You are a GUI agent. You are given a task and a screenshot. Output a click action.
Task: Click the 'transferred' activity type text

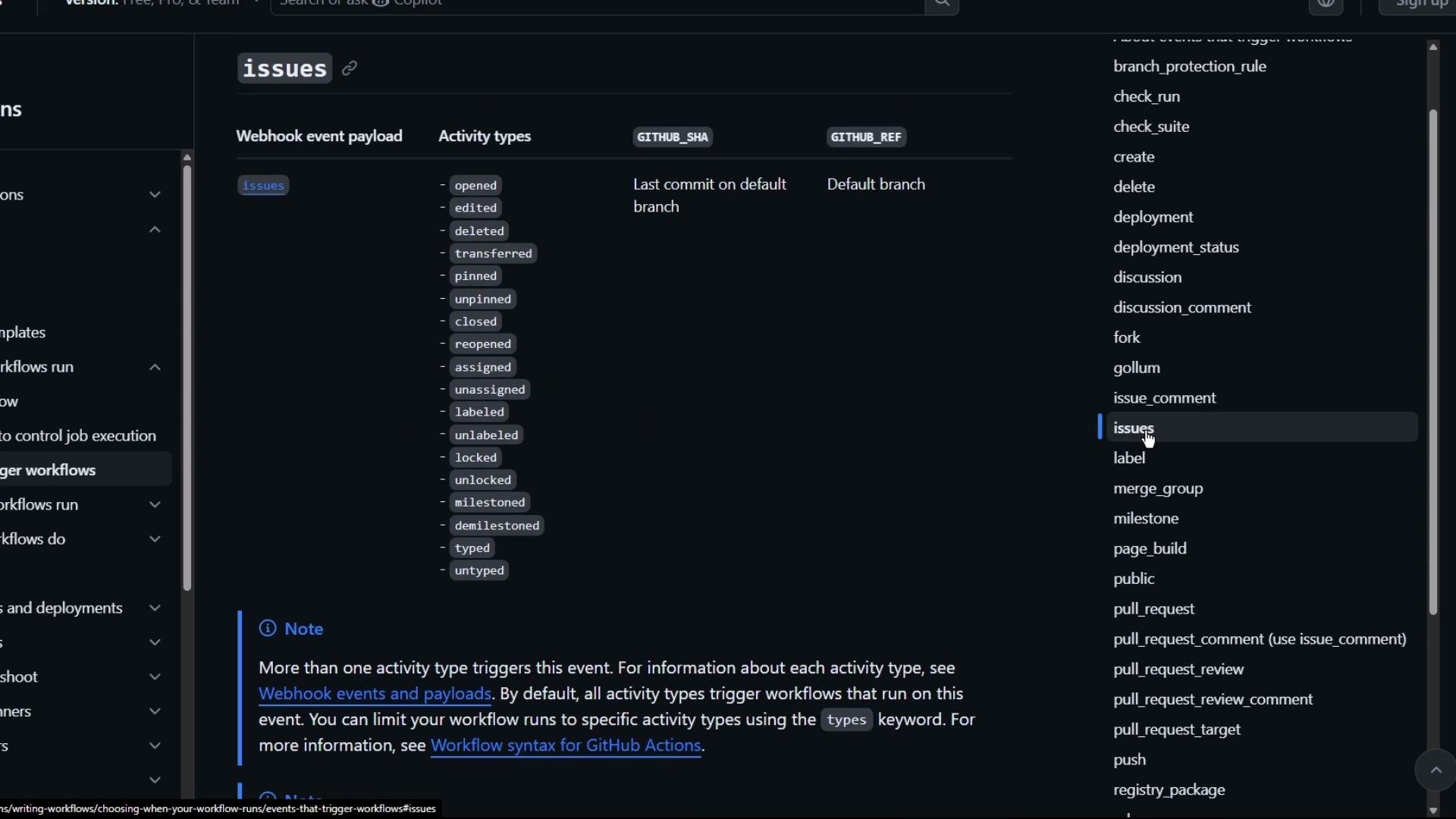494,254
